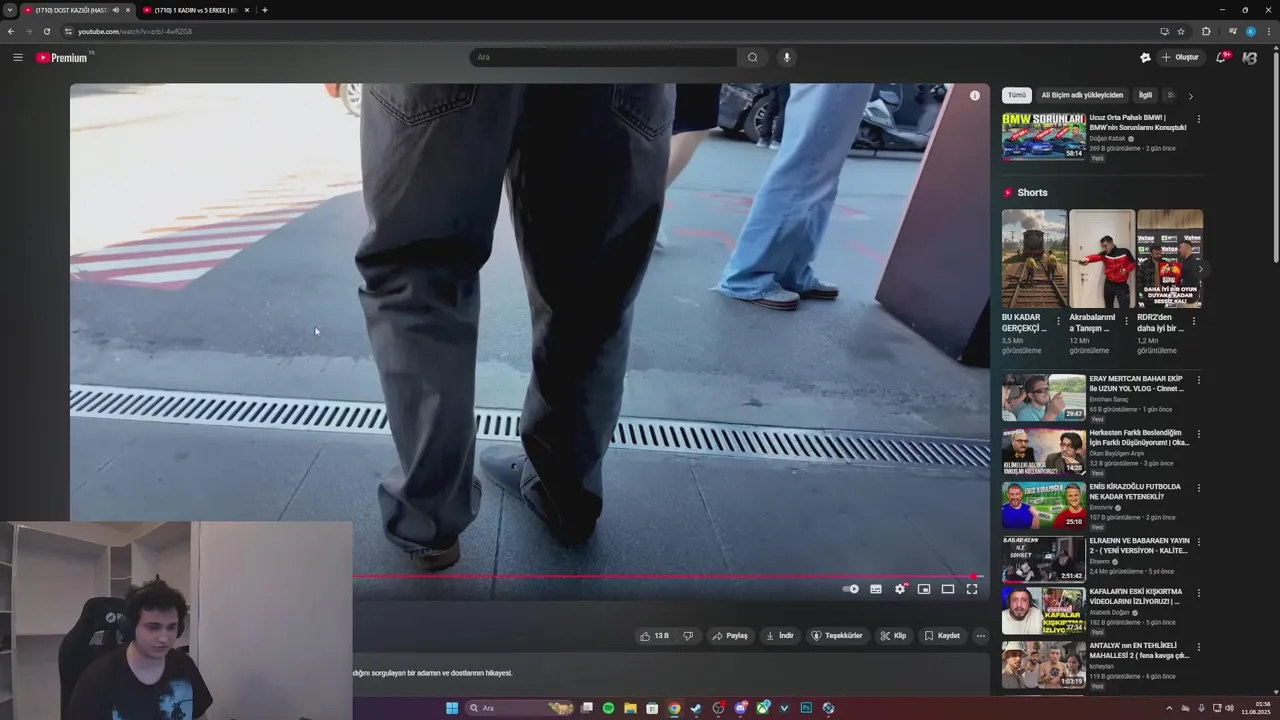Open options for ENİS KİRAZOĞLU video
This screenshot has width=1280, height=720.
pyautogui.click(x=1199, y=488)
